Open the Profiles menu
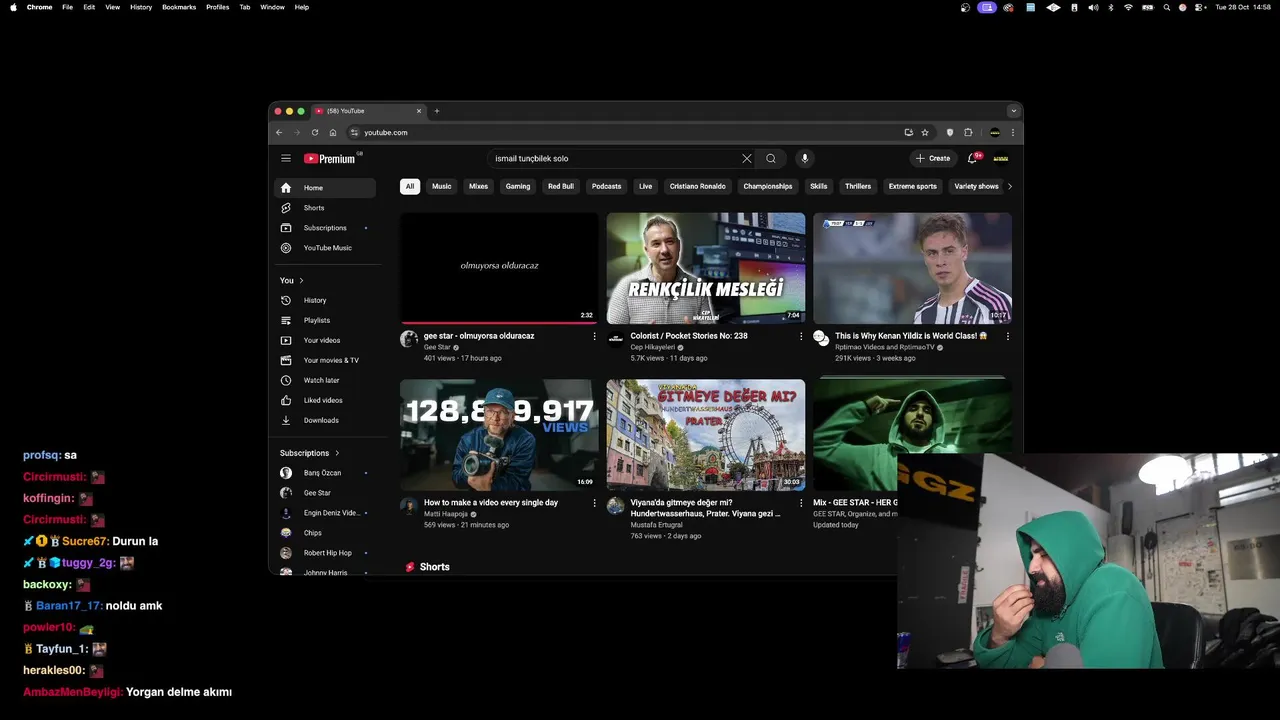Screen dimensions: 1280x720 point(218,7)
